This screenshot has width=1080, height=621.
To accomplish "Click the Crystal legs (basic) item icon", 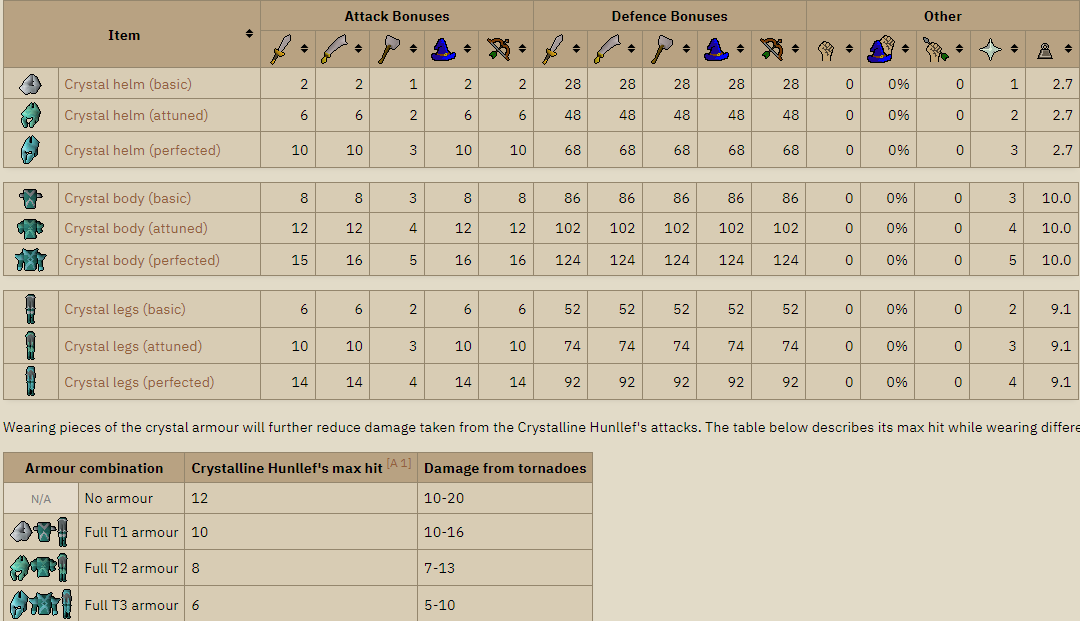I will pos(30,309).
